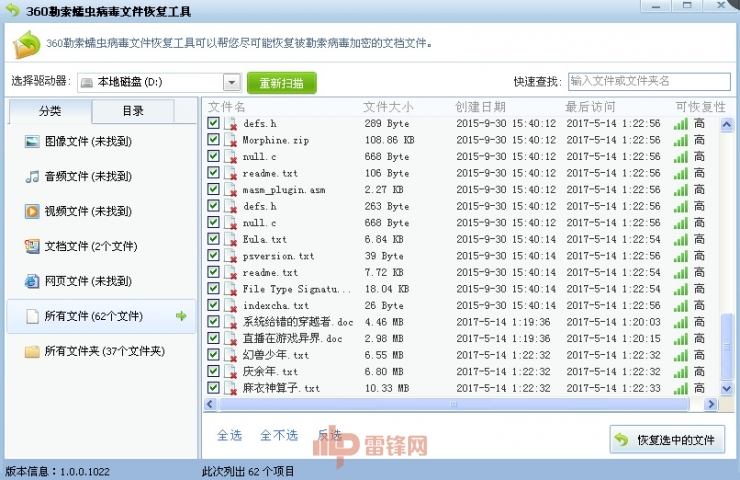The height and width of the screenshot is (480, 740).
Task: Click the file icon beside Morphine.zip
Action: click(231, 141)
